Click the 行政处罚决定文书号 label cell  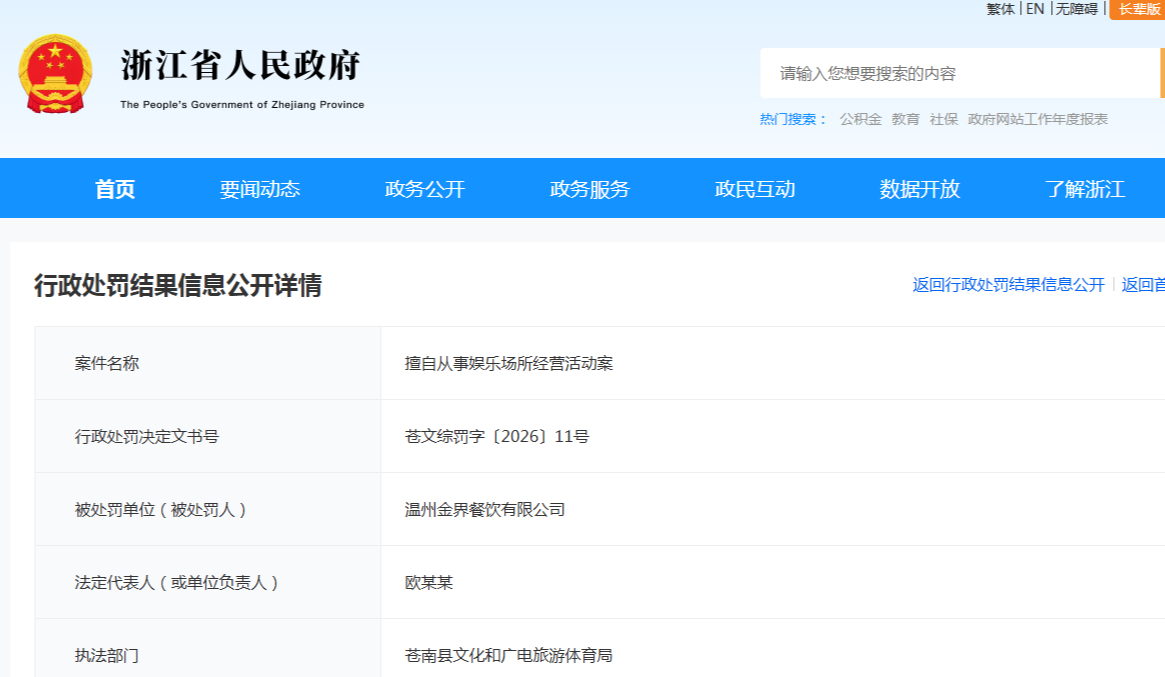click(208, 436)
